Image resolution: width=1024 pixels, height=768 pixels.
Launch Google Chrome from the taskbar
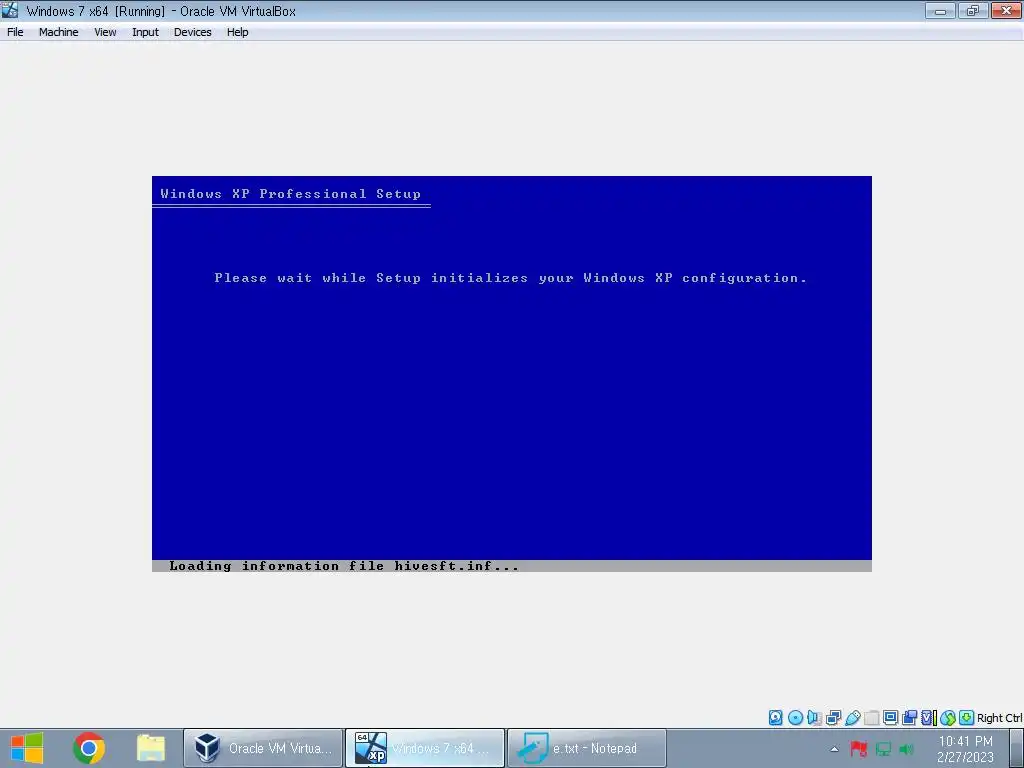tap(89, 748)
